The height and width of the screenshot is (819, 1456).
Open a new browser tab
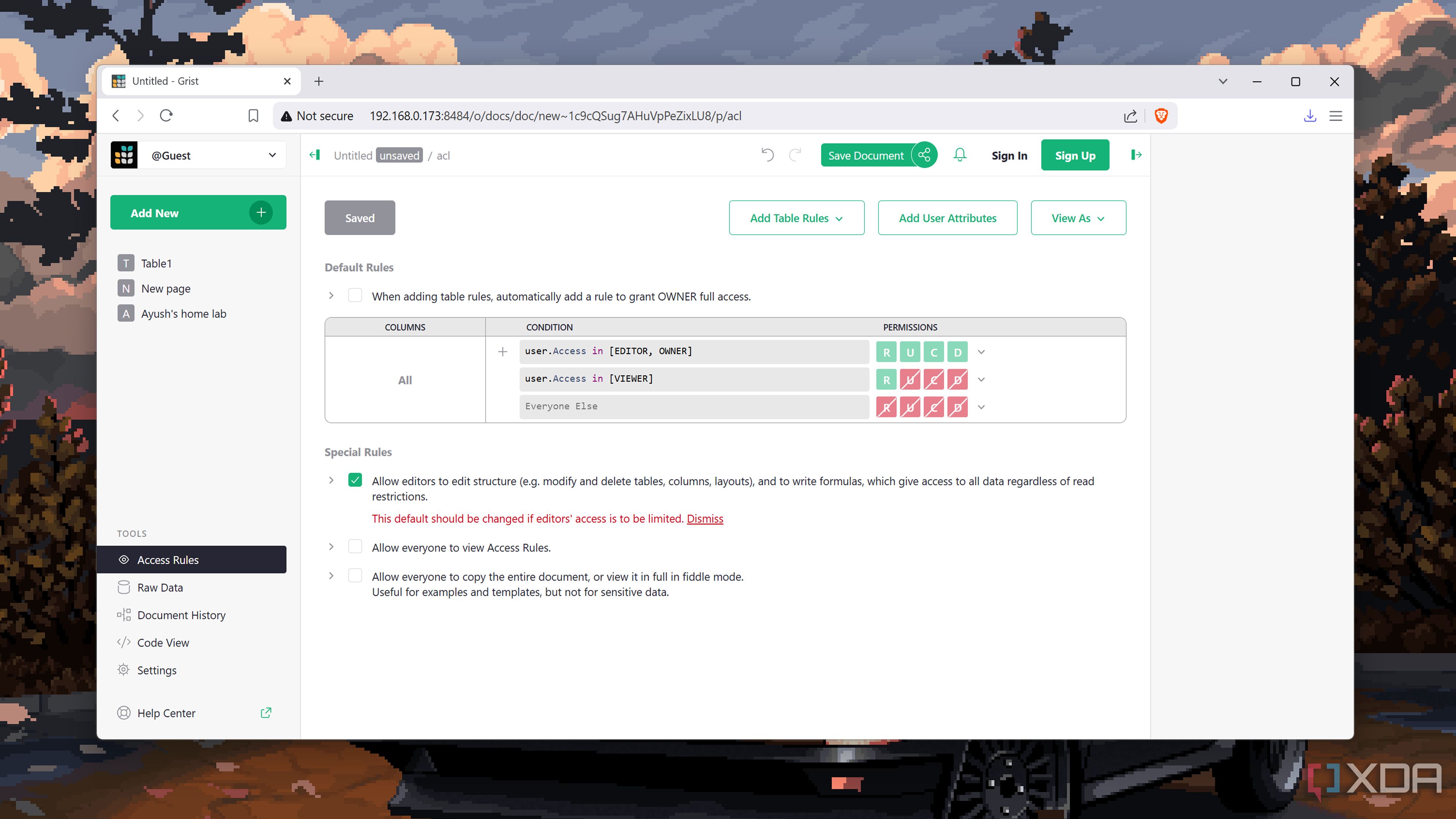tap(319, 82)
